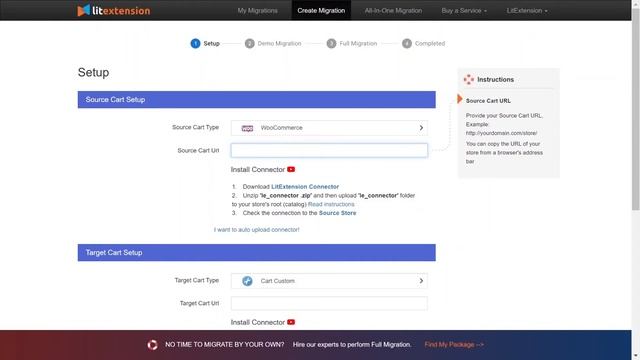The image size is (640, 360).
Task: Click the Setup step 1 circle
Action: (195, 43)
